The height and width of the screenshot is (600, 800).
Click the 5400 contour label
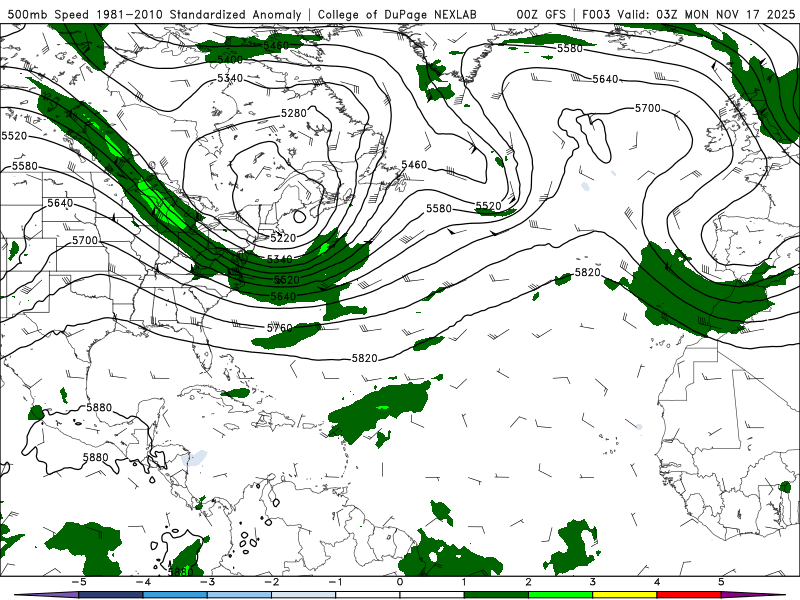[230, 60]
